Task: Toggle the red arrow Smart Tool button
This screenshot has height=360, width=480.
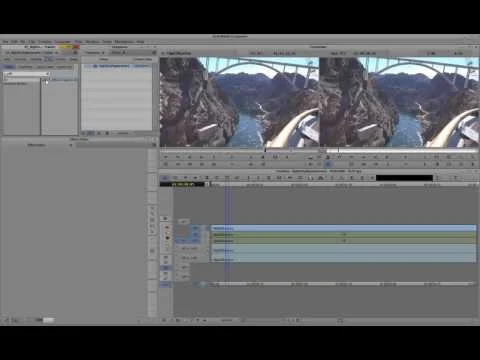Action: coord(167,228)
